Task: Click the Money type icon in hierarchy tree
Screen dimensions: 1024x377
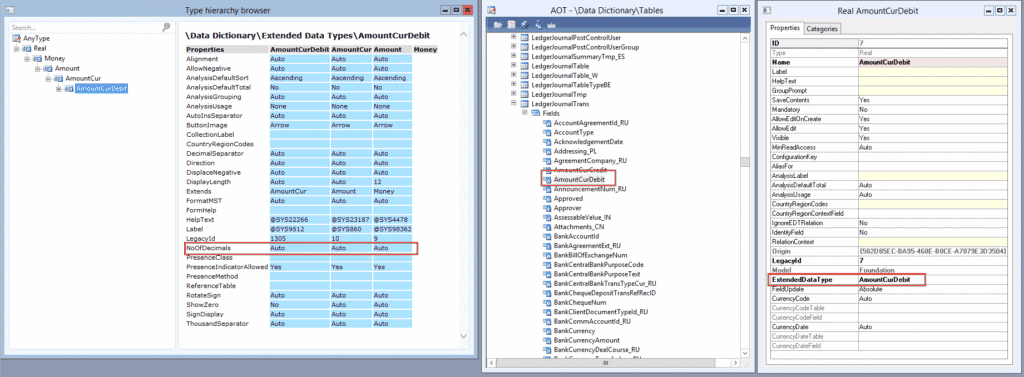Action: 38,58
